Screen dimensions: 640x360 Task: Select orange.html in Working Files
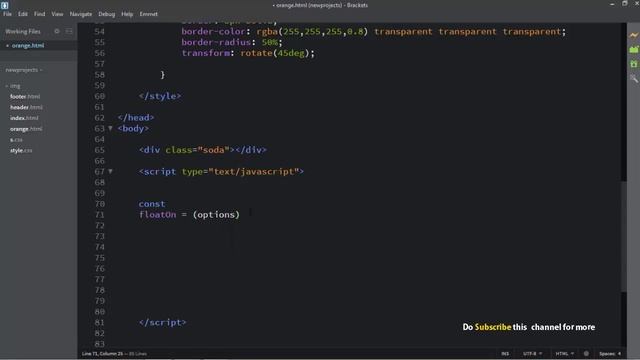coord(28,46)
